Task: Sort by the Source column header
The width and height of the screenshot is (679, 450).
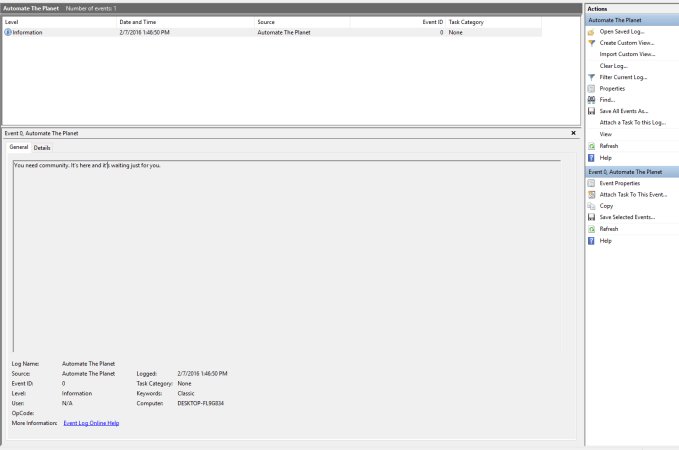Action: click(302, 22)
